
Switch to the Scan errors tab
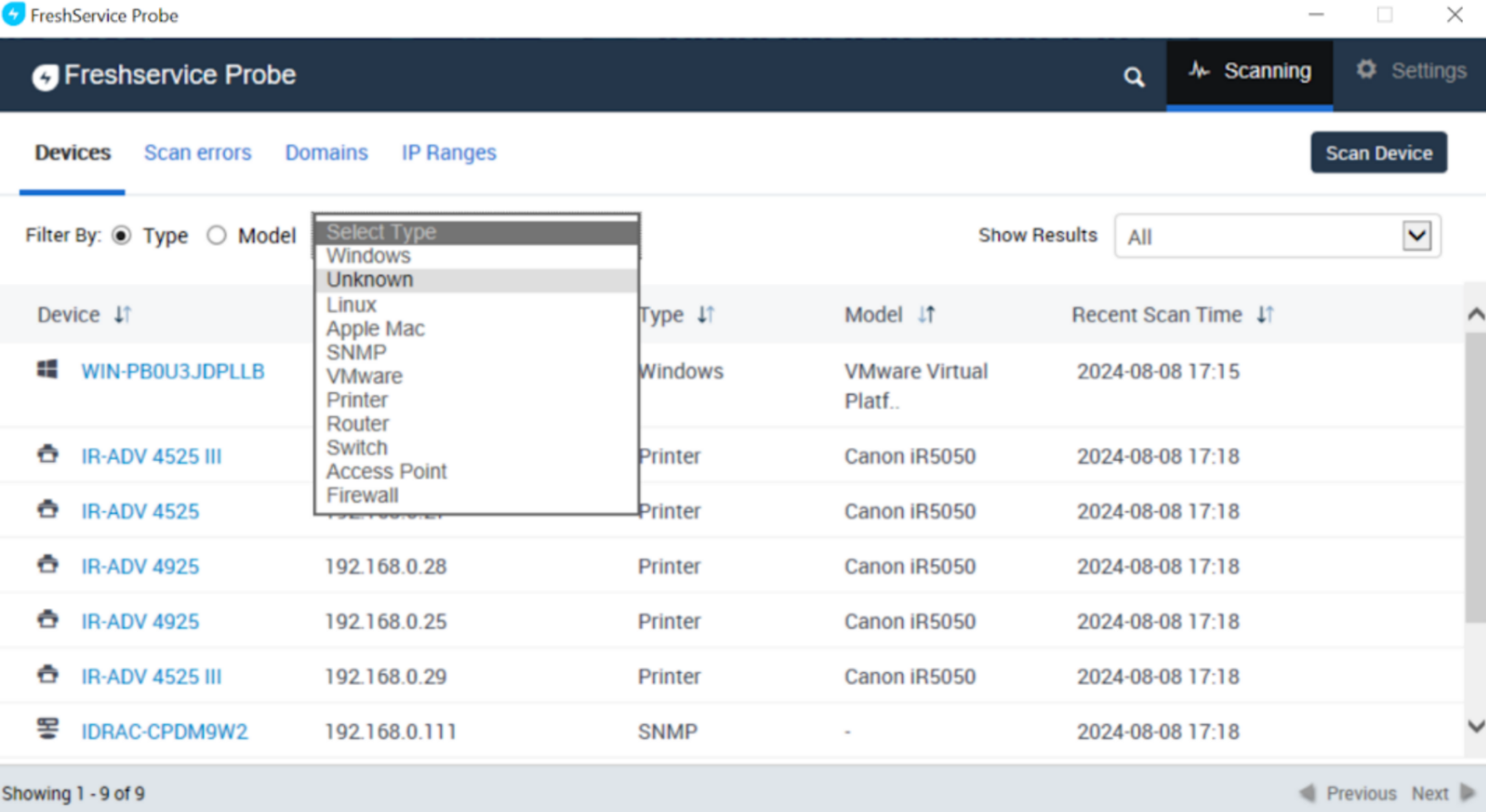(198, 153)
